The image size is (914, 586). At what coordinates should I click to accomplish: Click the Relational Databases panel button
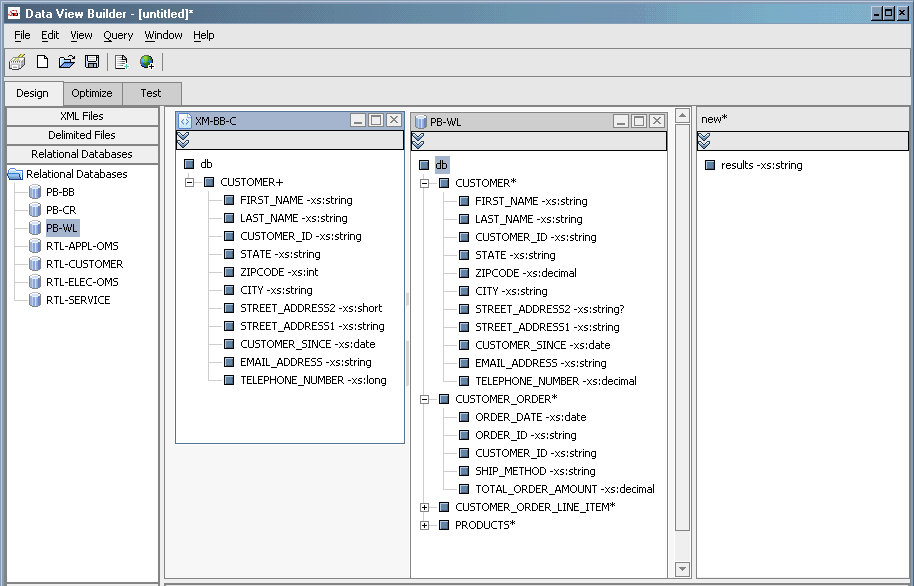pos(82,155)
